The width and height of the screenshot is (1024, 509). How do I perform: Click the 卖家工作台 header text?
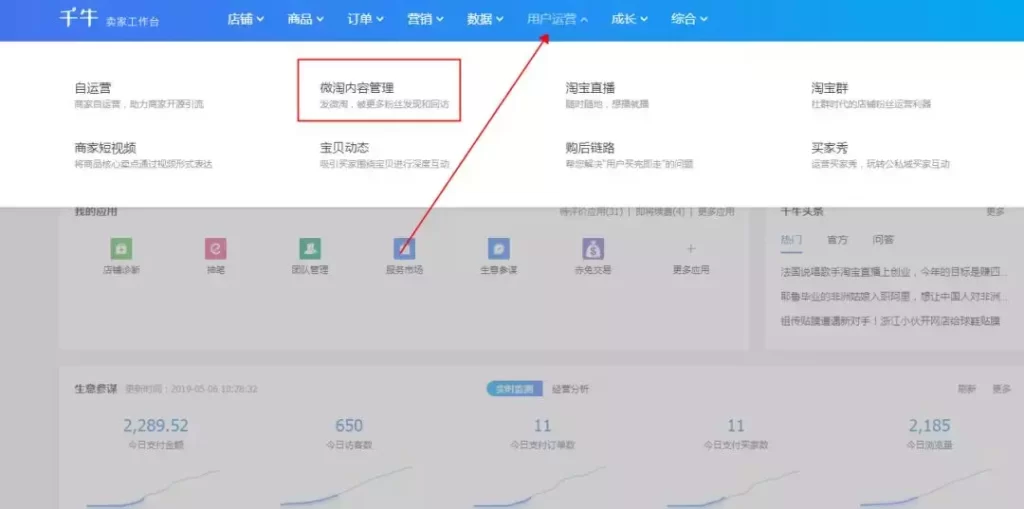pos(133,22)
